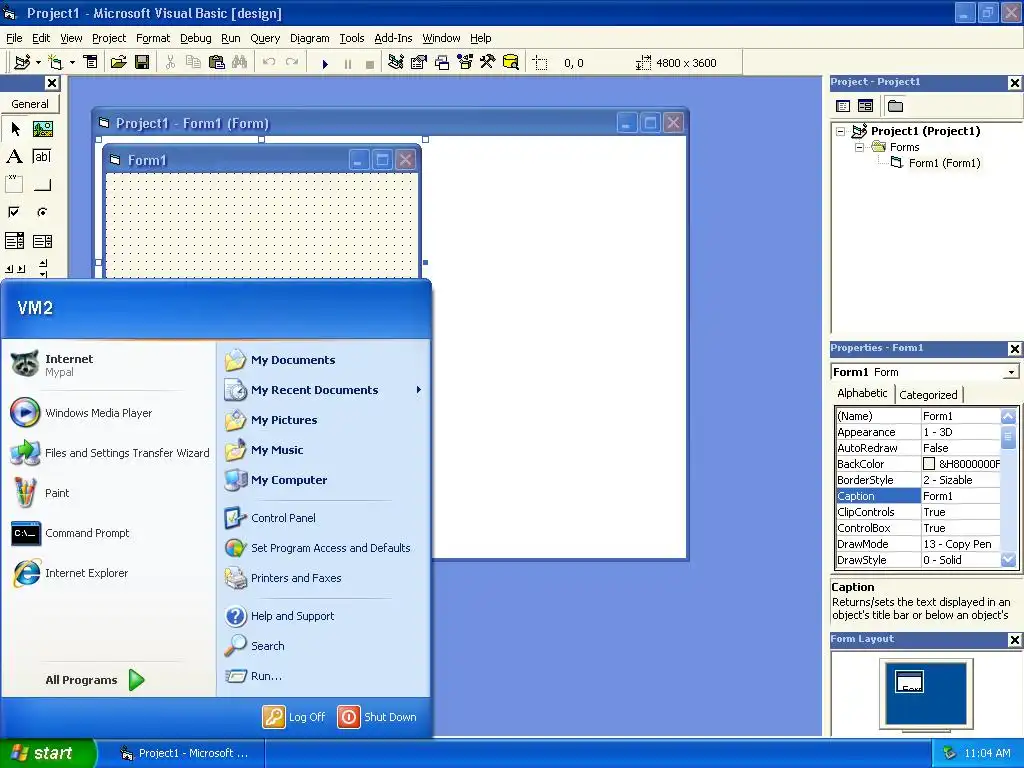1024x768 pixels.
Task: Select the Caption property value field
Action: pos(960,496)
